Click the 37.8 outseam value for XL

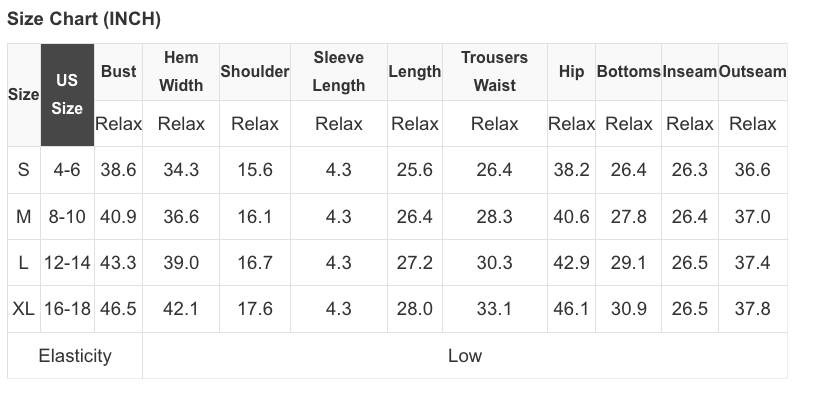(x=752, y=309)
